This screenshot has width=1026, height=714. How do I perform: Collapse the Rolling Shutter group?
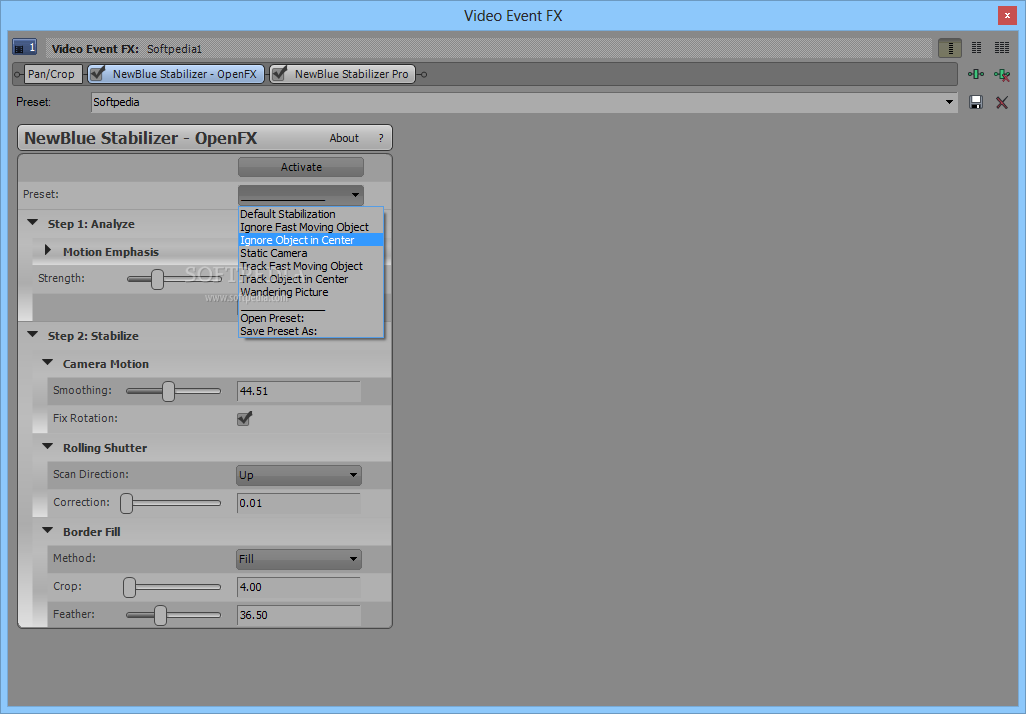[x=48, y=447]
